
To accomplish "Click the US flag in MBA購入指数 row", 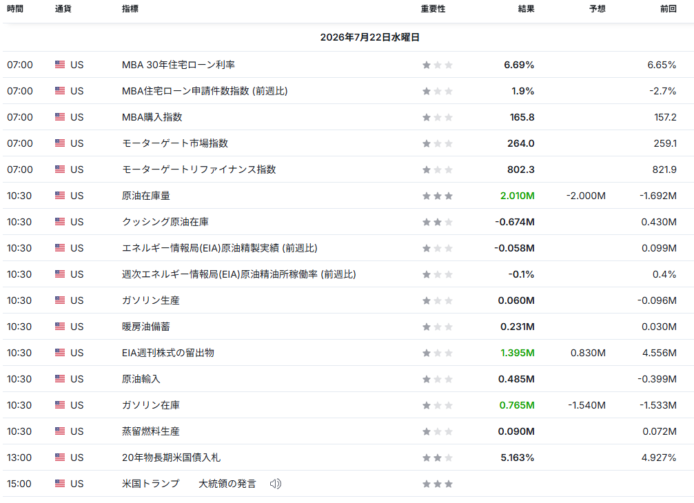I will [60, 117].
